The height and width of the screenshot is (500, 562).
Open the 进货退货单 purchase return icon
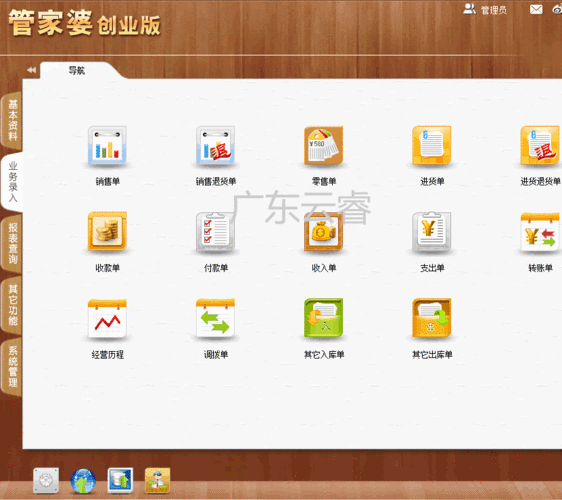(x=540, y=145)
